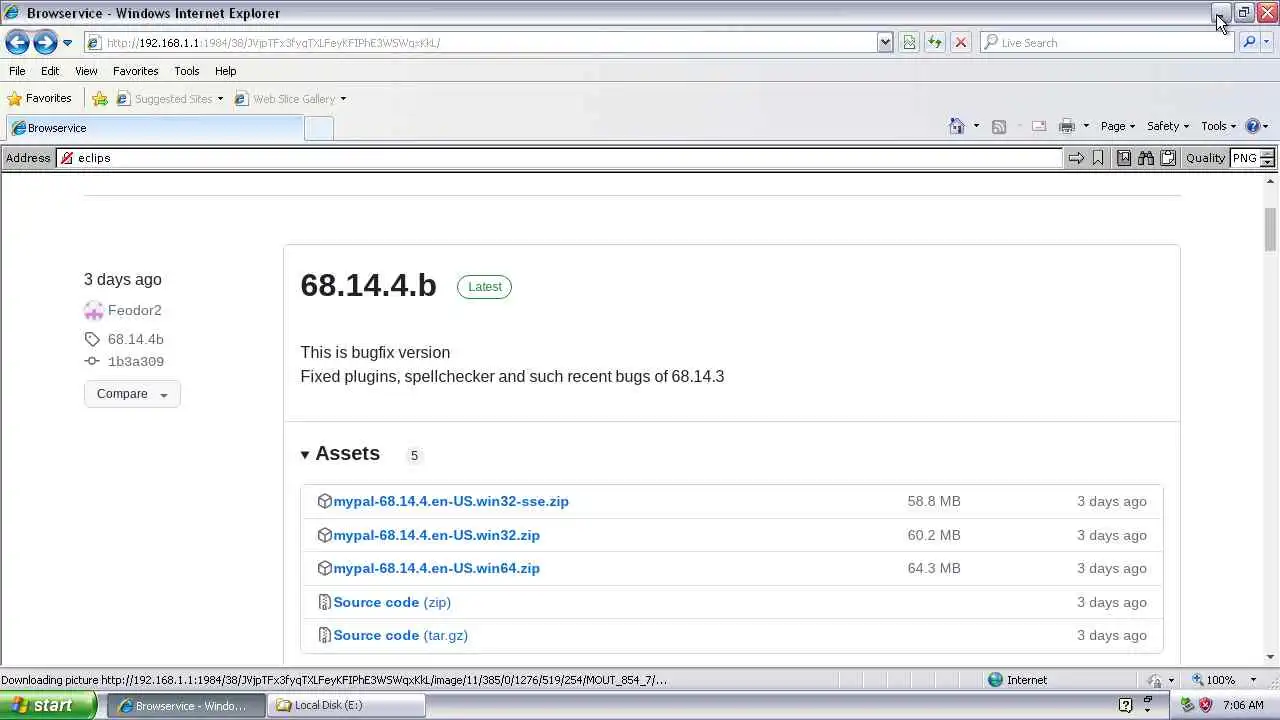The height and width of the screenshot is (720, 1280).
Task: Stop loading with the red X icon
Action: pos(960,43)
